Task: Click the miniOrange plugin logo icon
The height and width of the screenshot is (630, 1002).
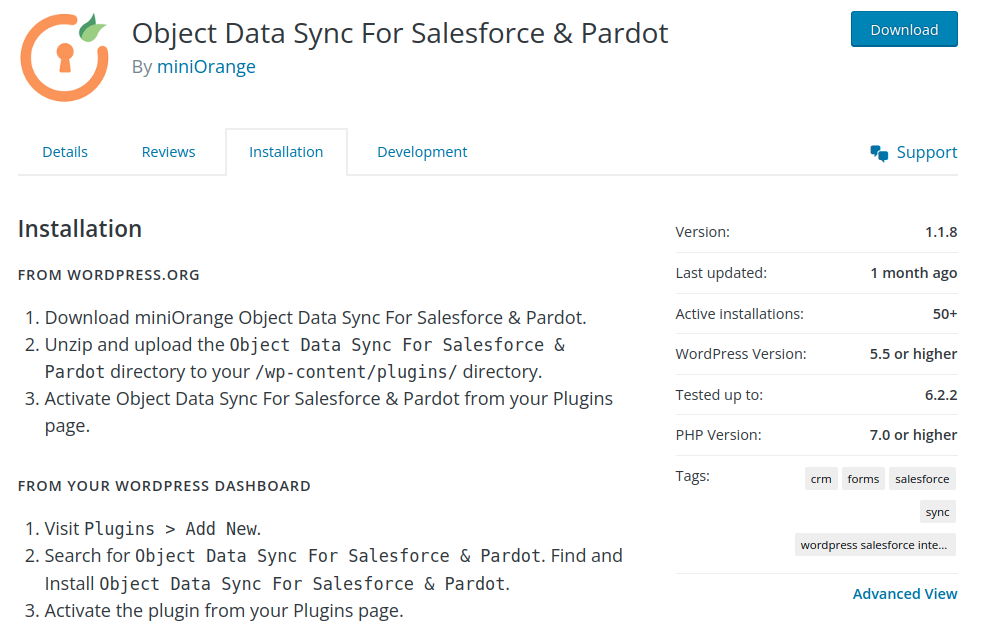Action: 63,57
